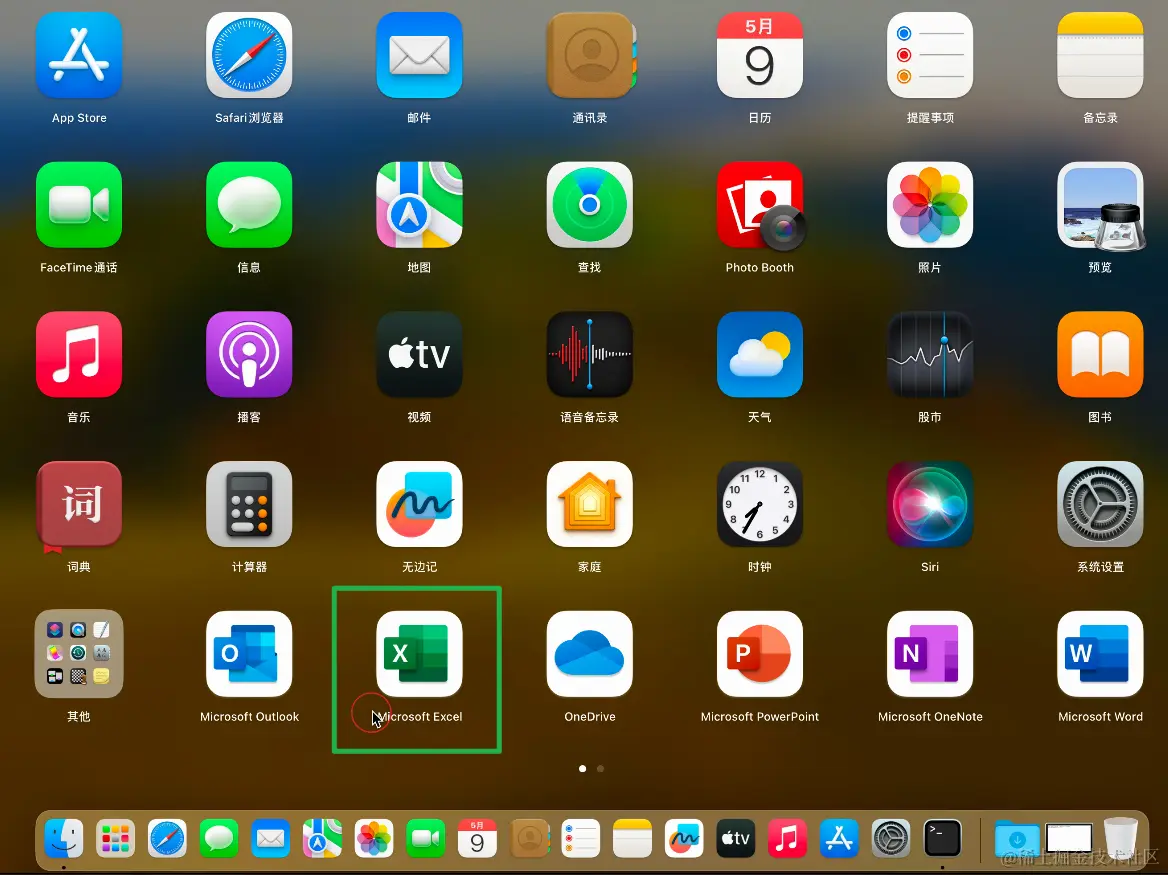Image resolution: width=1168 pixels, height=875 pixels.
Task: Launch Microsoft Excel
Action: 419,654
